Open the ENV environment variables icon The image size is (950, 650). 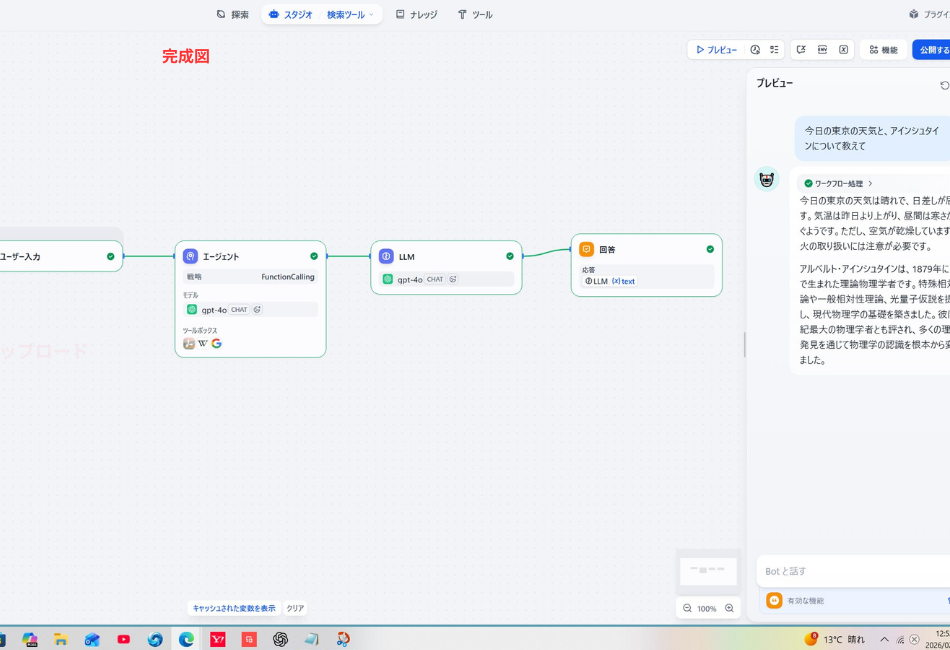[x=822, y=50]
